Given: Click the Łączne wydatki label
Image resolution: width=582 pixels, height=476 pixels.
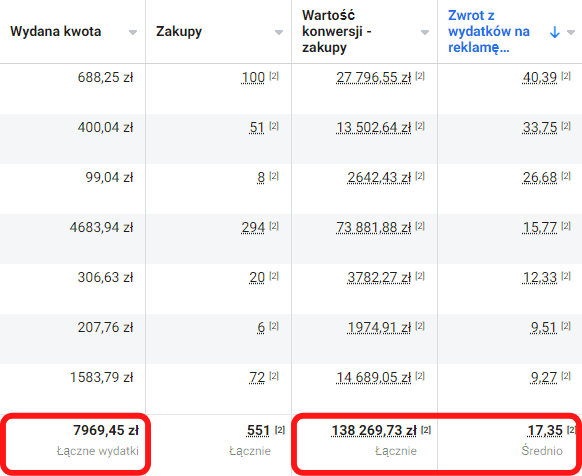Looking at the screenshot, I should click(x=98, y=451).
